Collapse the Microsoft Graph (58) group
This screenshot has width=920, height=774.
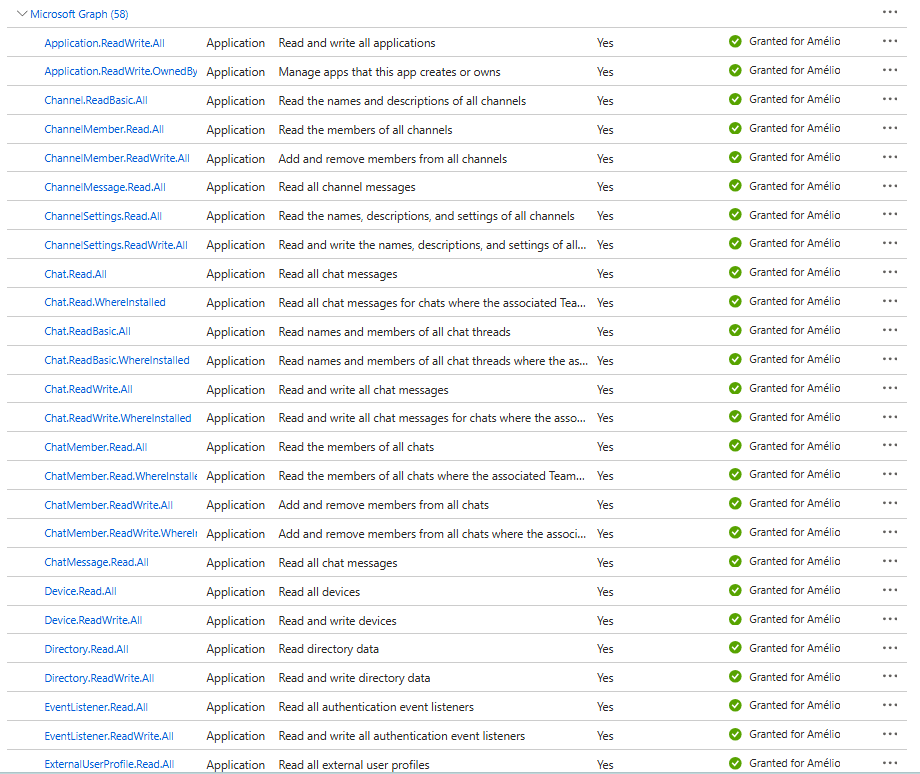[22, 13]
